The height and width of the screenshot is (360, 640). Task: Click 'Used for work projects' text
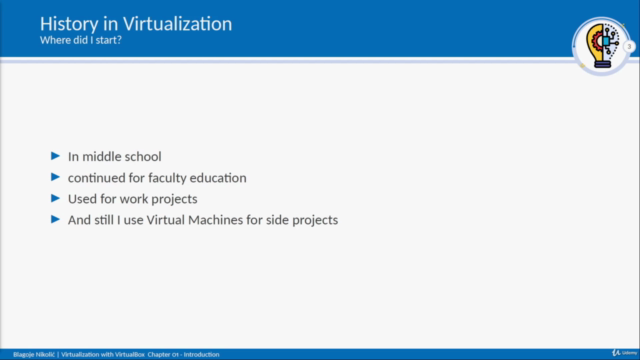pos(133,199)
